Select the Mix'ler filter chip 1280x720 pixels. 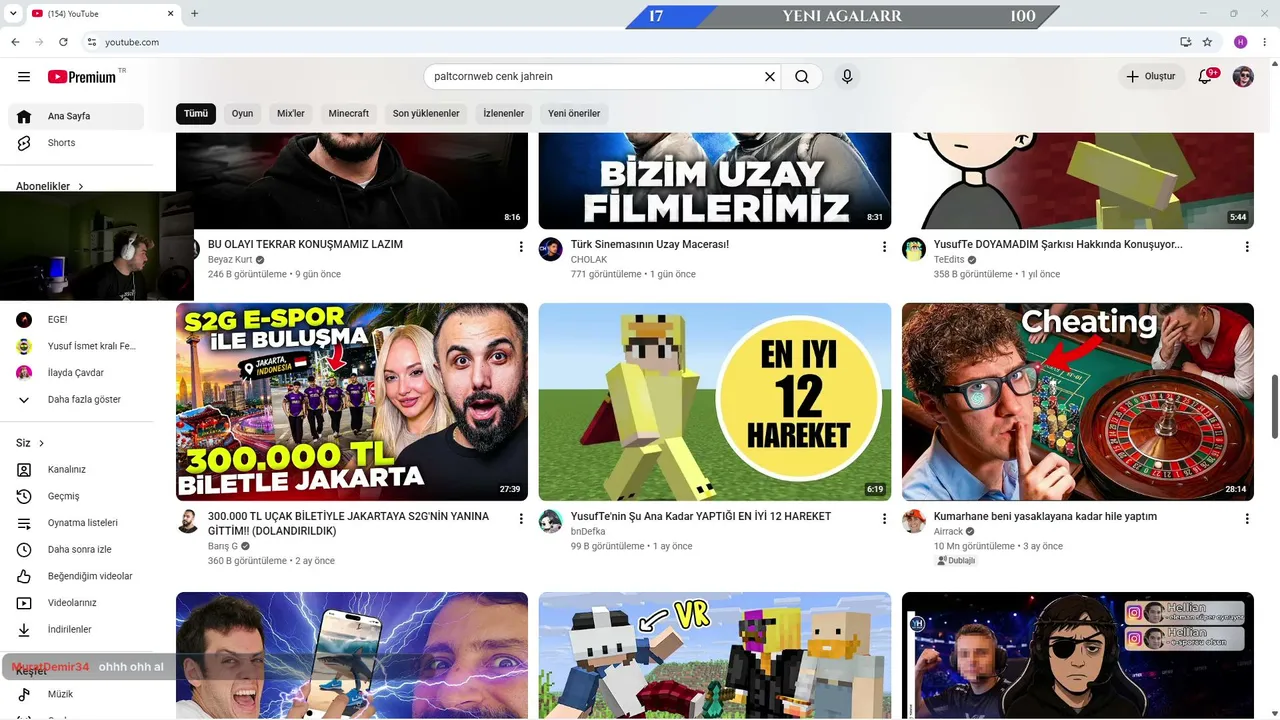[x=291, y=113]
